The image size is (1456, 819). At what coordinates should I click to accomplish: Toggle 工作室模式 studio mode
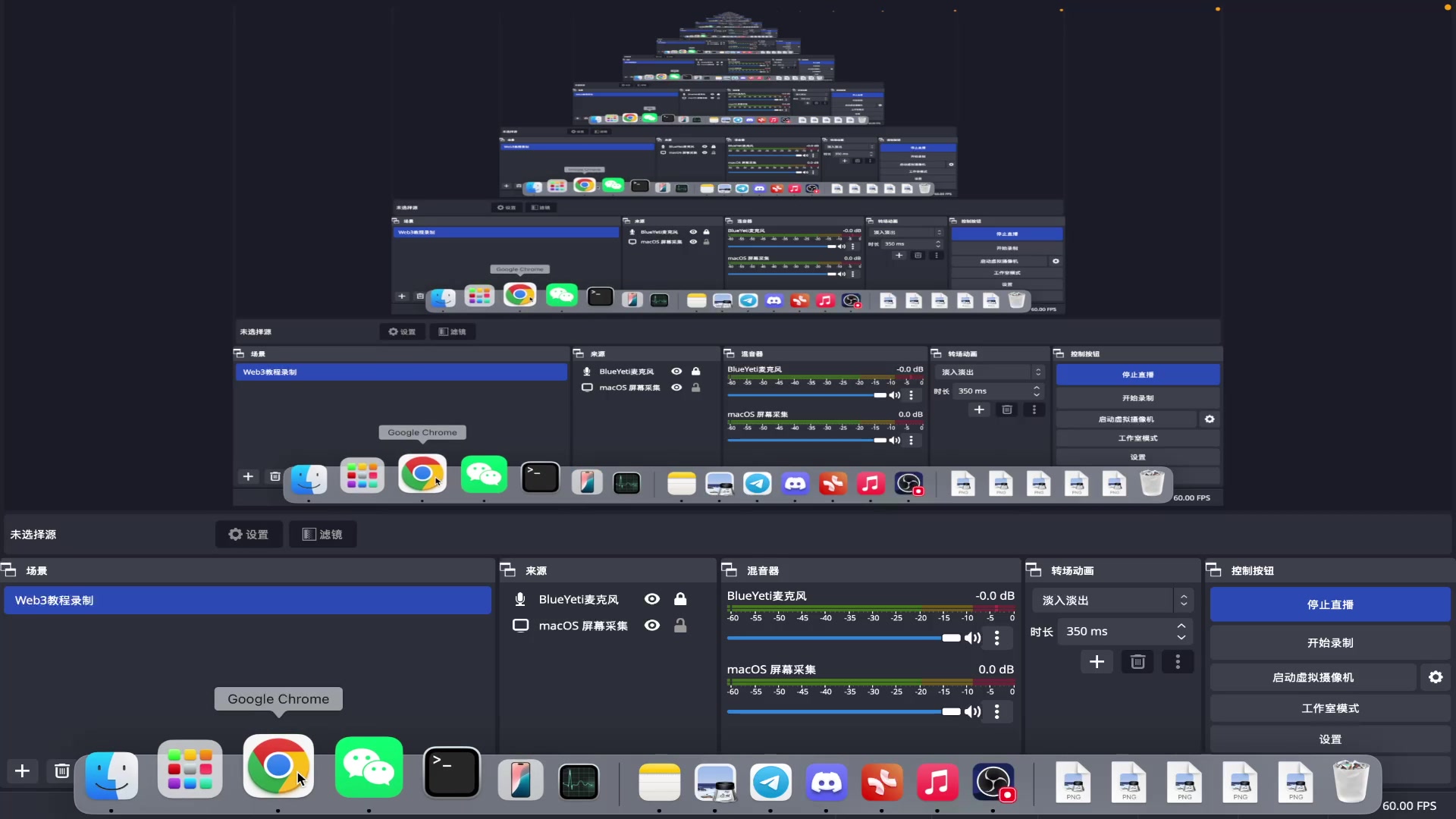(x=1330, y=708)
